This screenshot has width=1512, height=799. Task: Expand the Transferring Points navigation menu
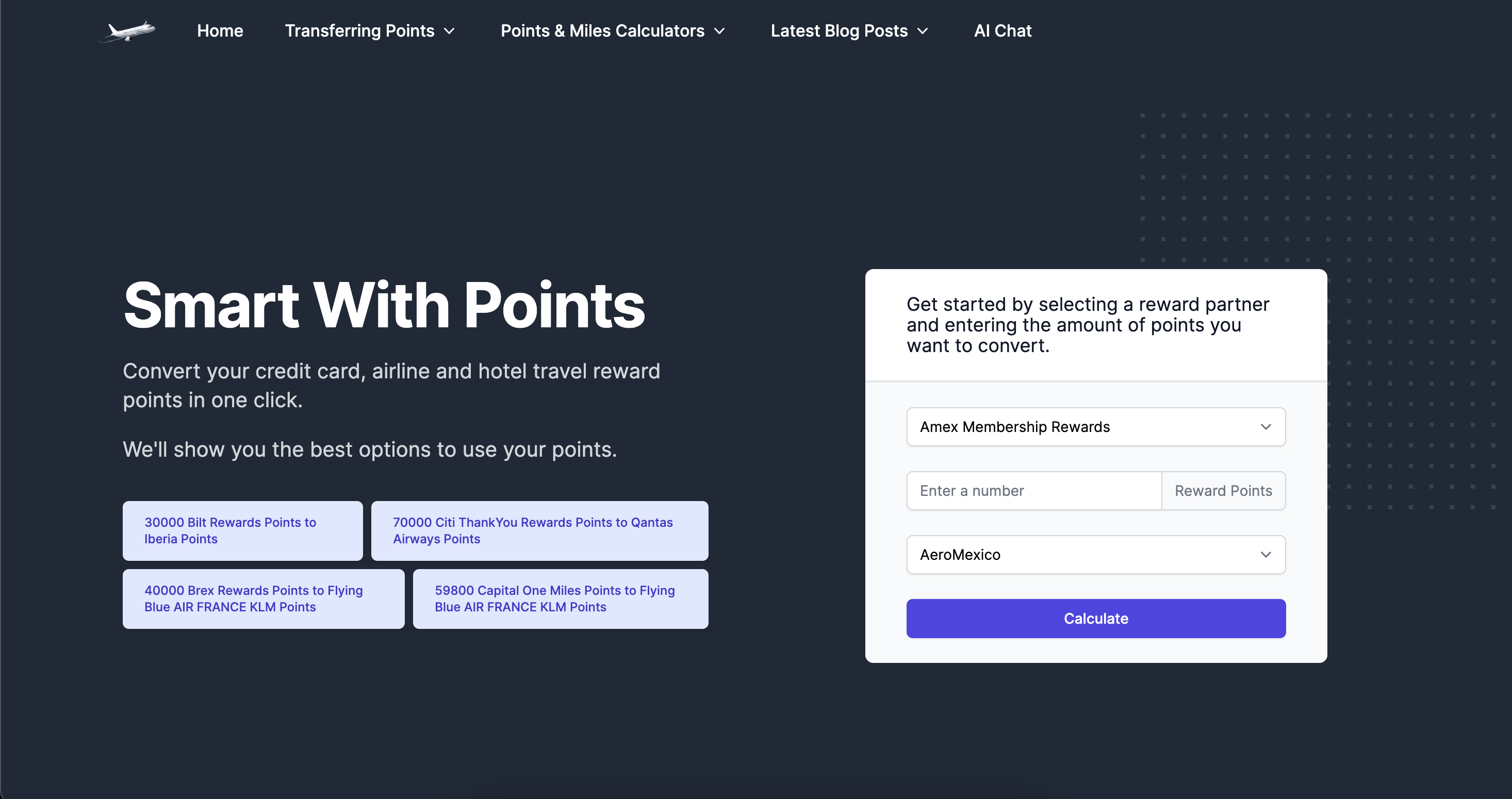(360, 31)
